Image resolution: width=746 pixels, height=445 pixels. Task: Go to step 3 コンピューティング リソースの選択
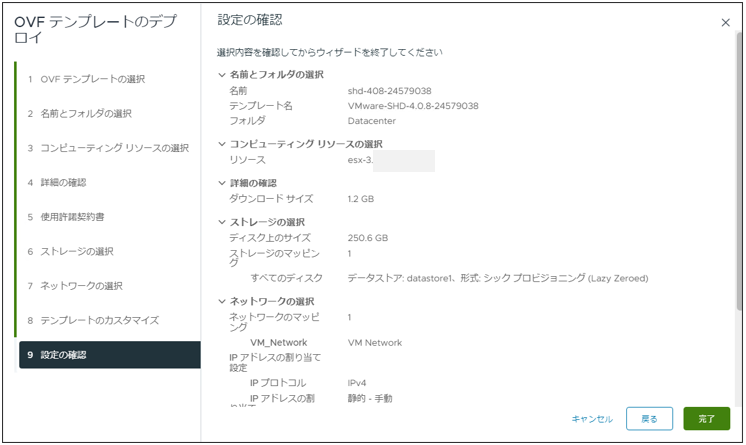(x=108, y=148)
